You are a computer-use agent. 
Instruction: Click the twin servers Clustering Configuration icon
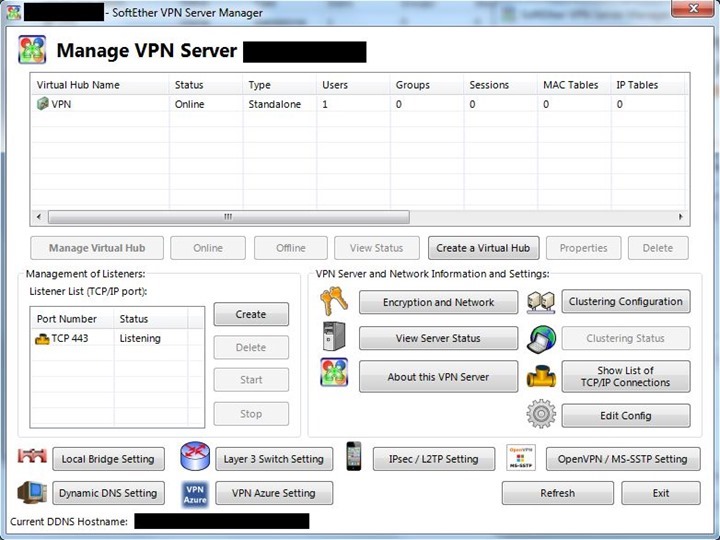[541, 302]
